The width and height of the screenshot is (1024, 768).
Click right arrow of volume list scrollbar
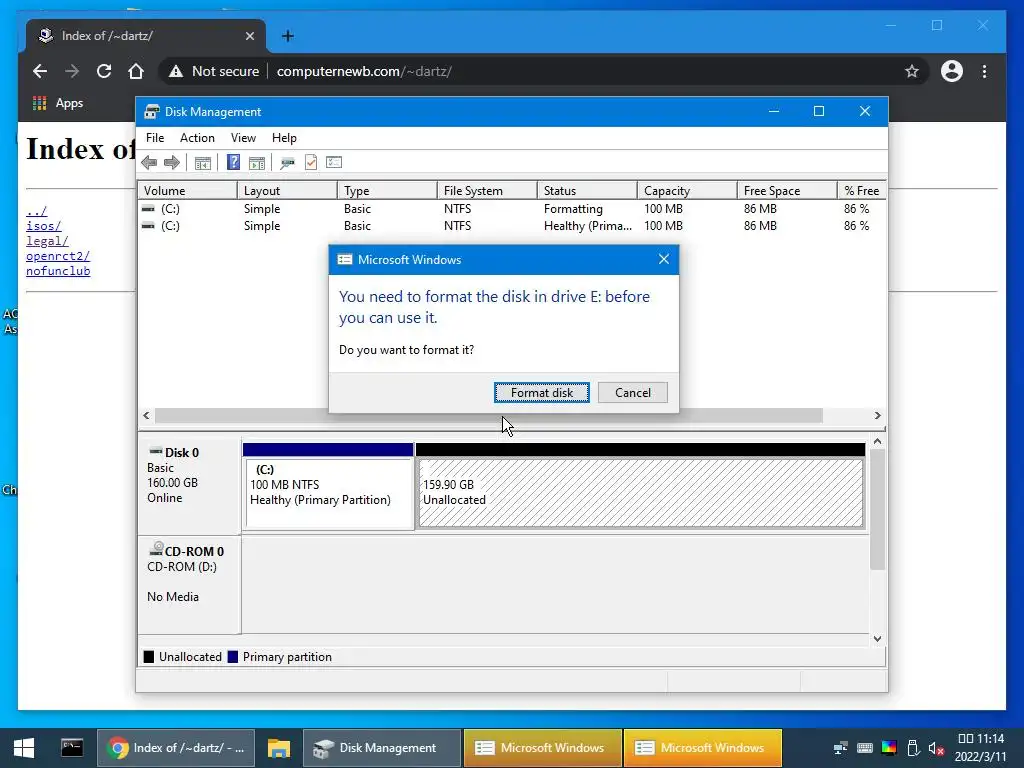[877, 415]
